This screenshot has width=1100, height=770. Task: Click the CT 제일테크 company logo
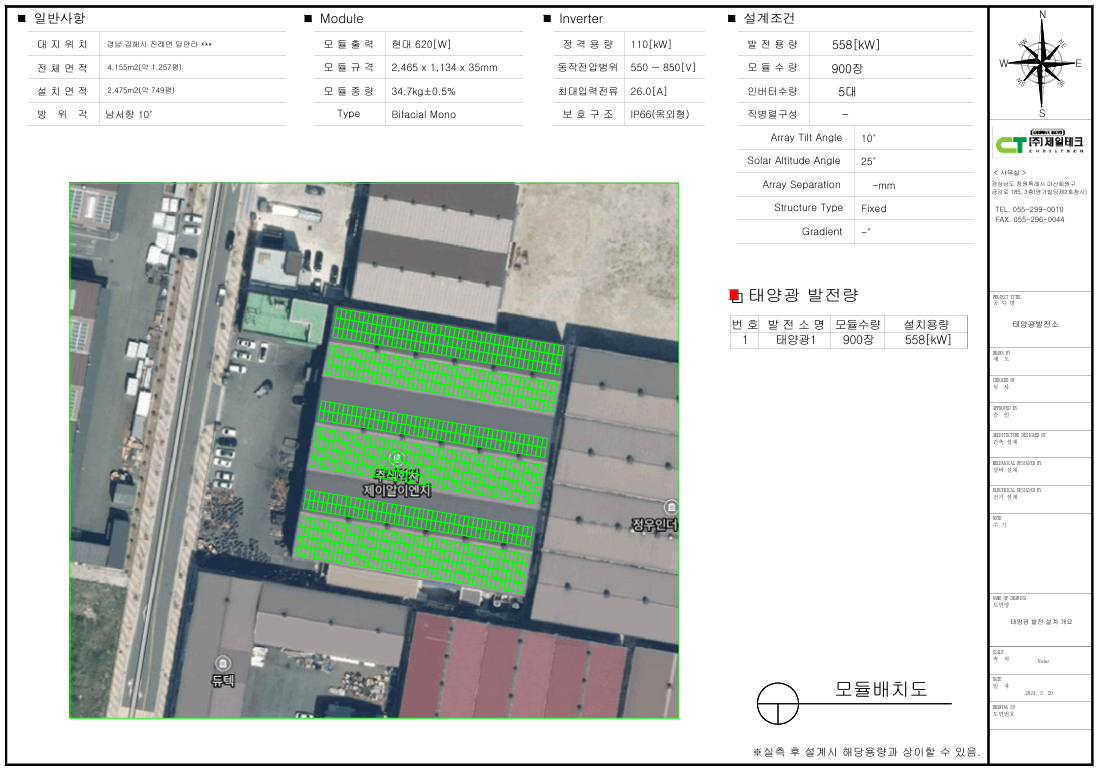tap(1040, 144)
